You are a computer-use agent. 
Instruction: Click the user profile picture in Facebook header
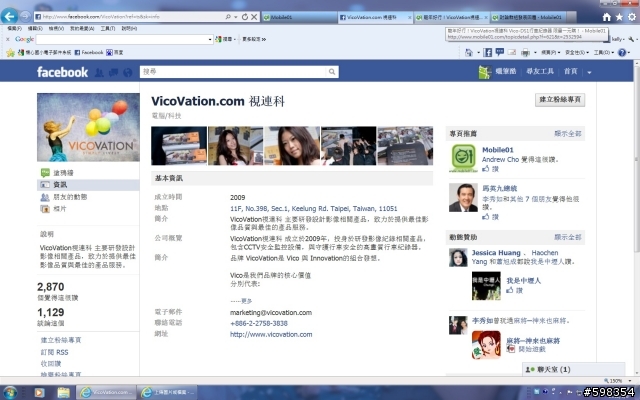click(484, 72)
